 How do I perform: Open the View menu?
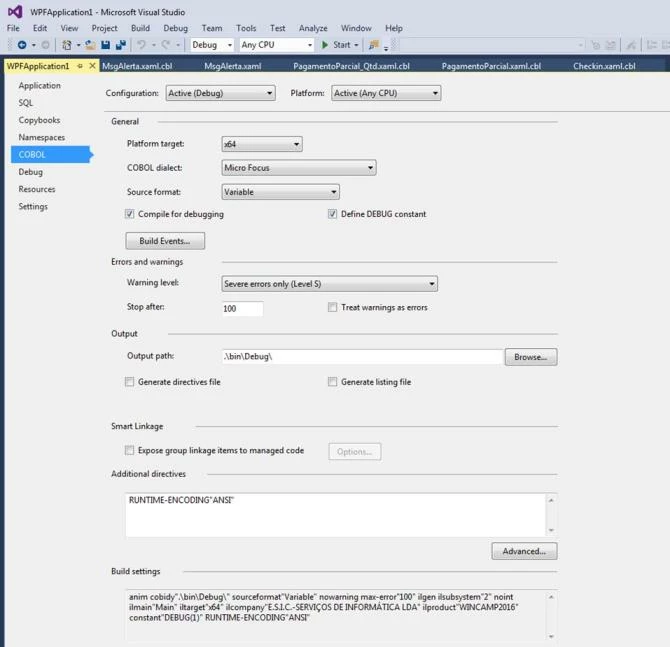69,28
